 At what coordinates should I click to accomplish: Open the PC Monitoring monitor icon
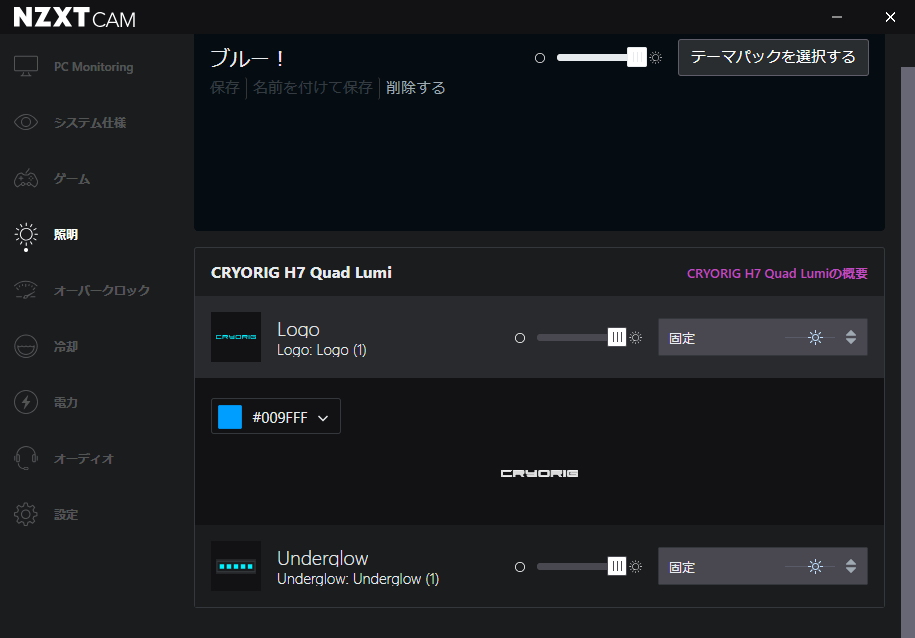pyautogui.click(x=26, y=66)
